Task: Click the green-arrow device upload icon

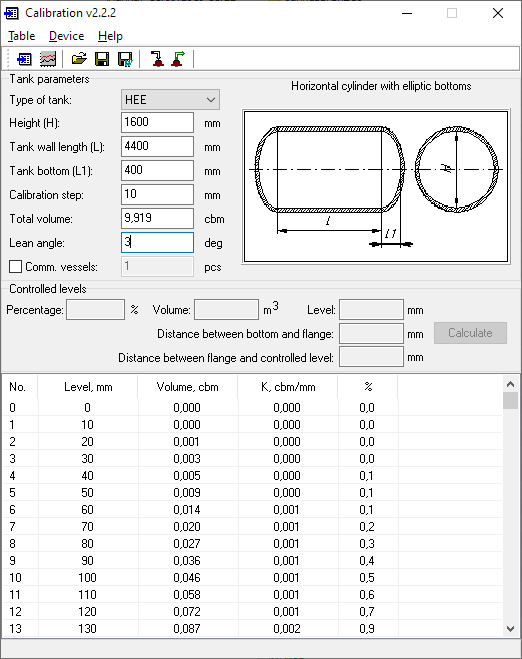Action: (x=179, y=59)
